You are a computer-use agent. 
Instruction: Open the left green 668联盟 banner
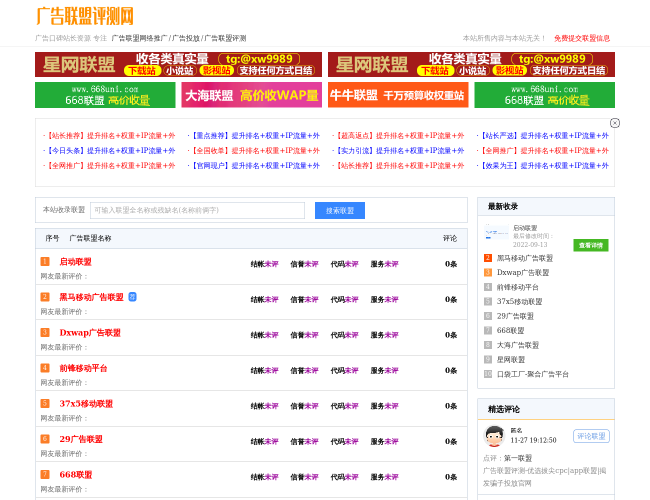pyautogui.click(x=105, y=95)
